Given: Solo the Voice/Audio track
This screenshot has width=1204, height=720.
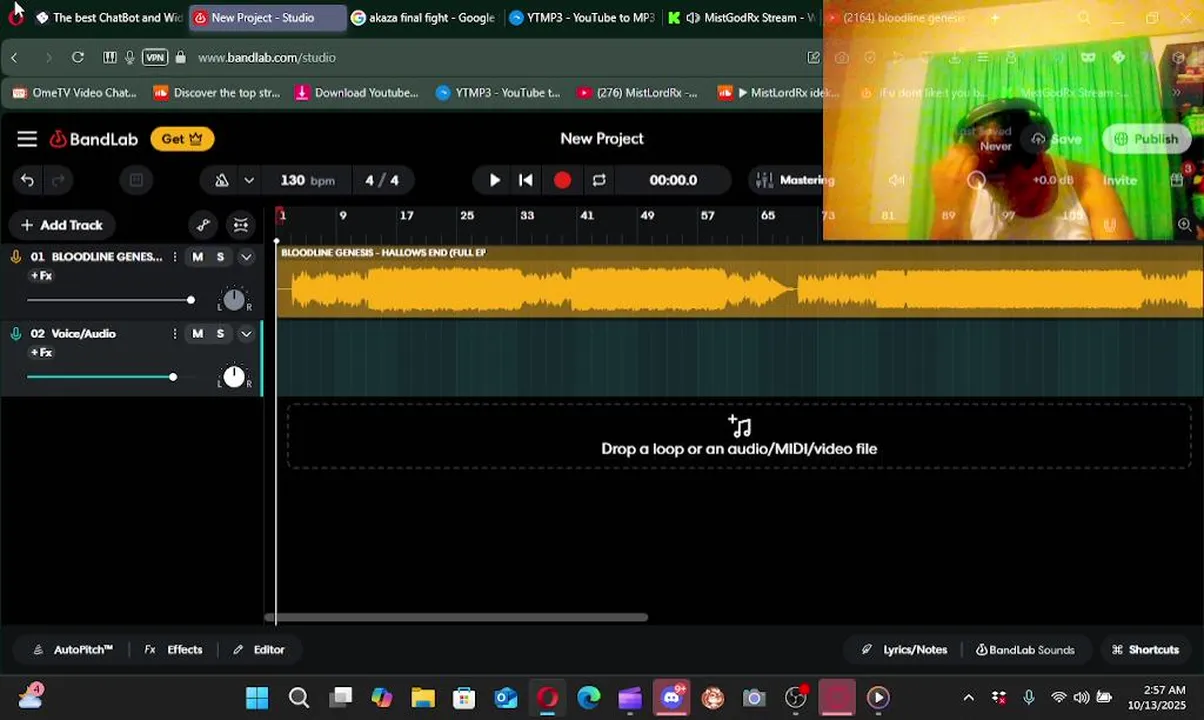Looking at the screenshot, I should pos(220,334).
